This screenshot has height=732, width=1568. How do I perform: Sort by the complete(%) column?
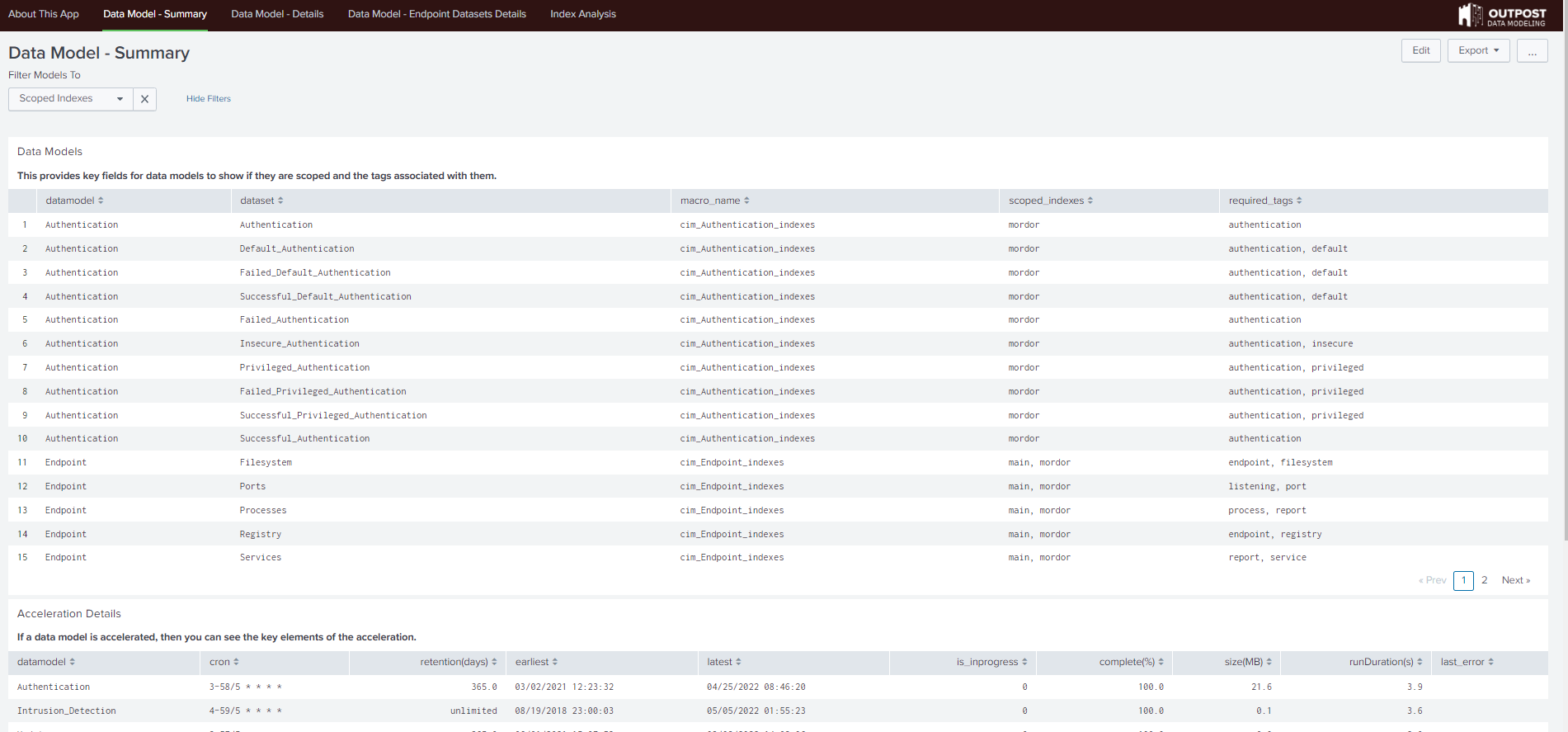(1132, 662)
